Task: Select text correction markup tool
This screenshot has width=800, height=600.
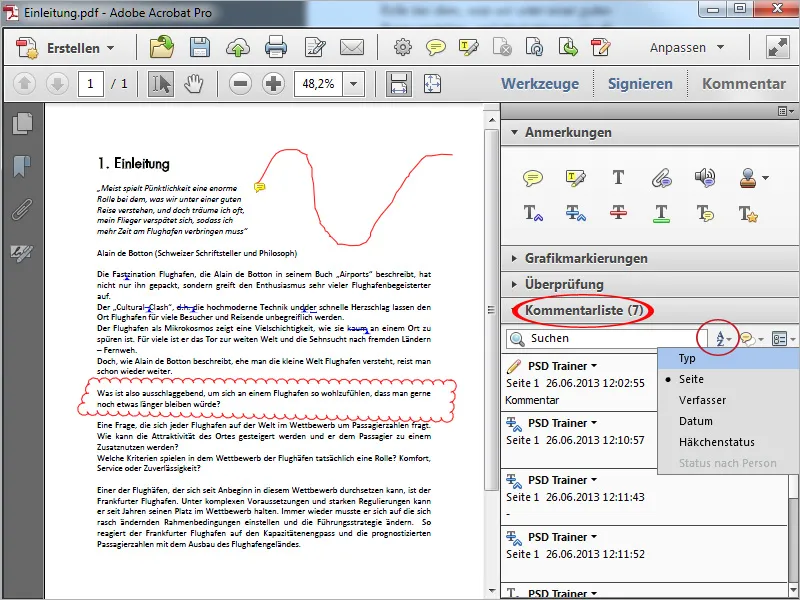Action: [748, 213]
